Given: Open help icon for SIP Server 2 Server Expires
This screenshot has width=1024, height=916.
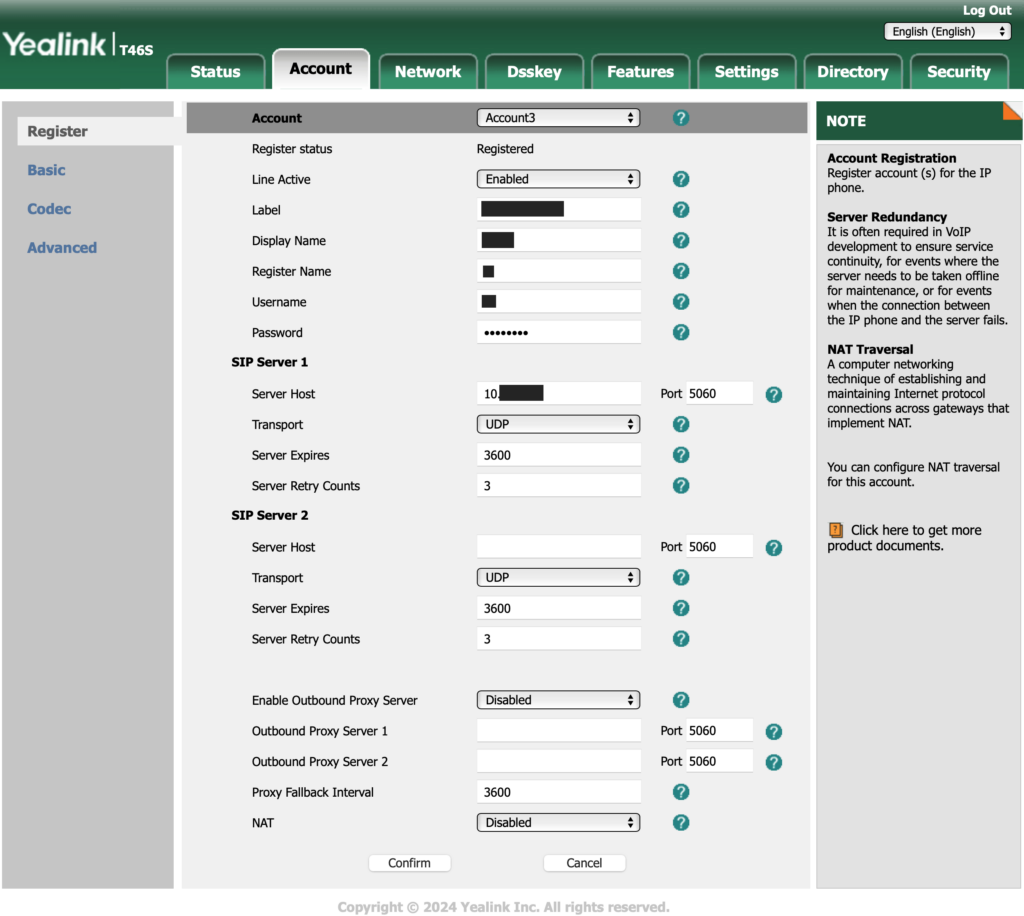Looking at the screenshot, I should 680,608.
